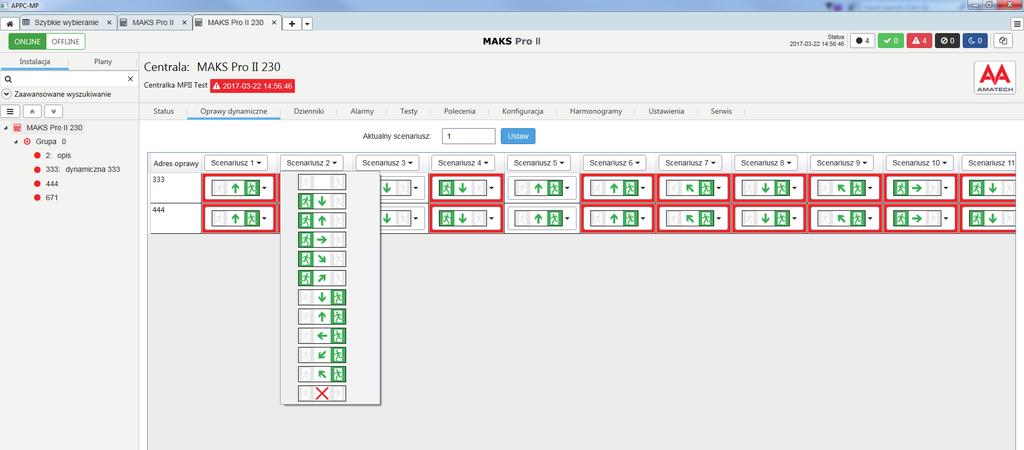
Task: Pick the red X blocked sign option
Action: point(322,393)
